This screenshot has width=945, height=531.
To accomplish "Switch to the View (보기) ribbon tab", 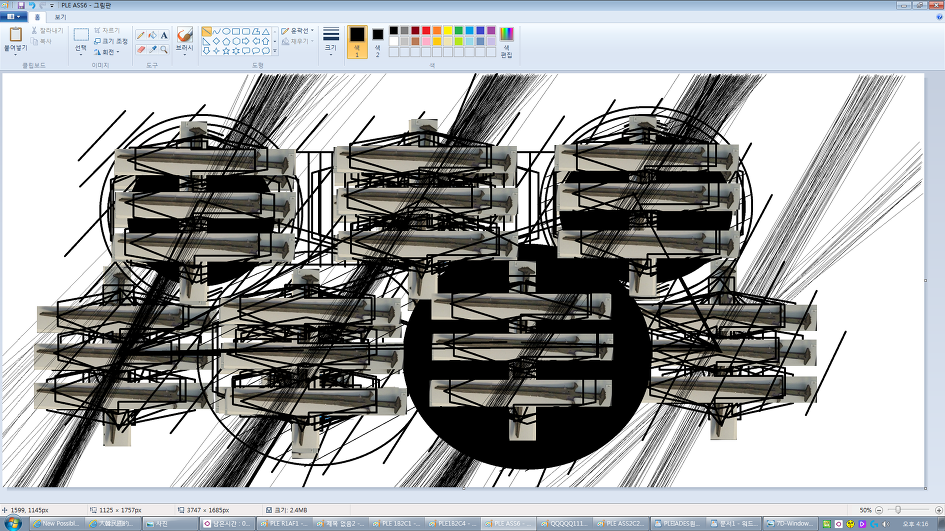I will 60,17.
